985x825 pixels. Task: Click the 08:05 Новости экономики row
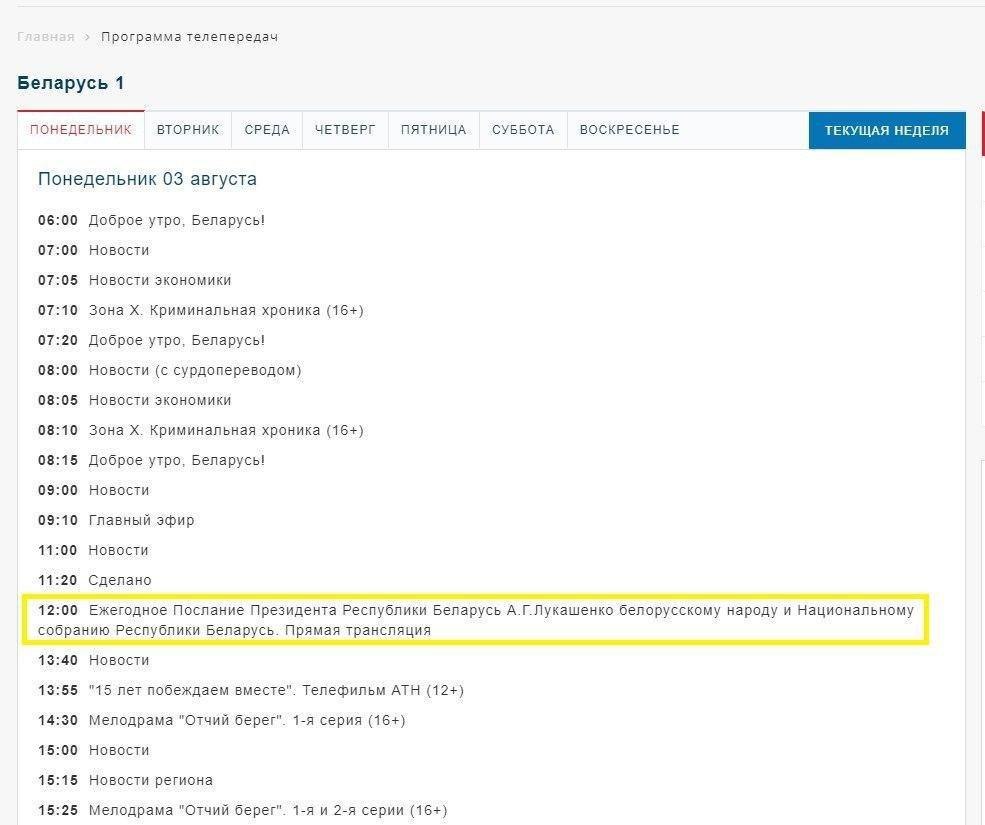(134, 400)
